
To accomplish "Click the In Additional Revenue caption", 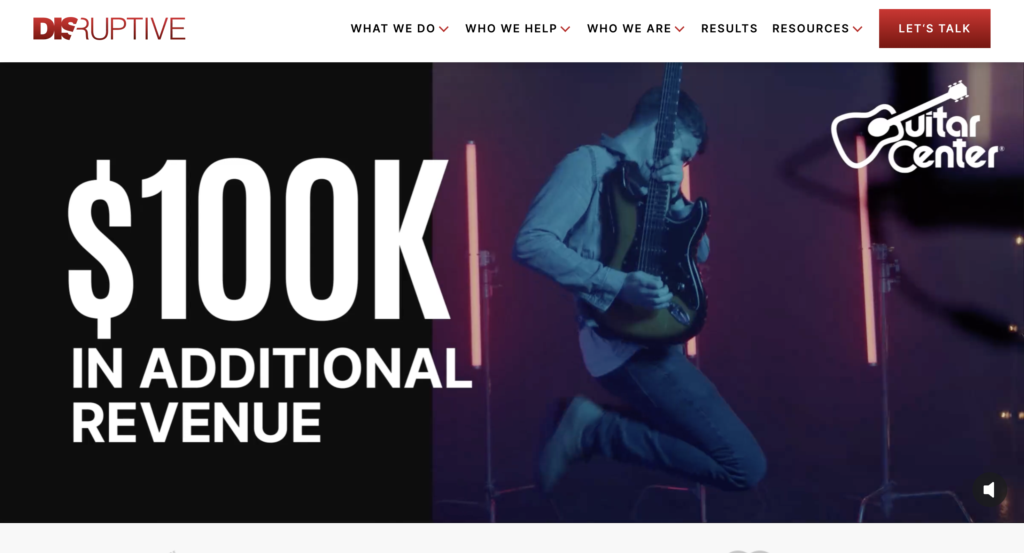I will coord(270,395).
